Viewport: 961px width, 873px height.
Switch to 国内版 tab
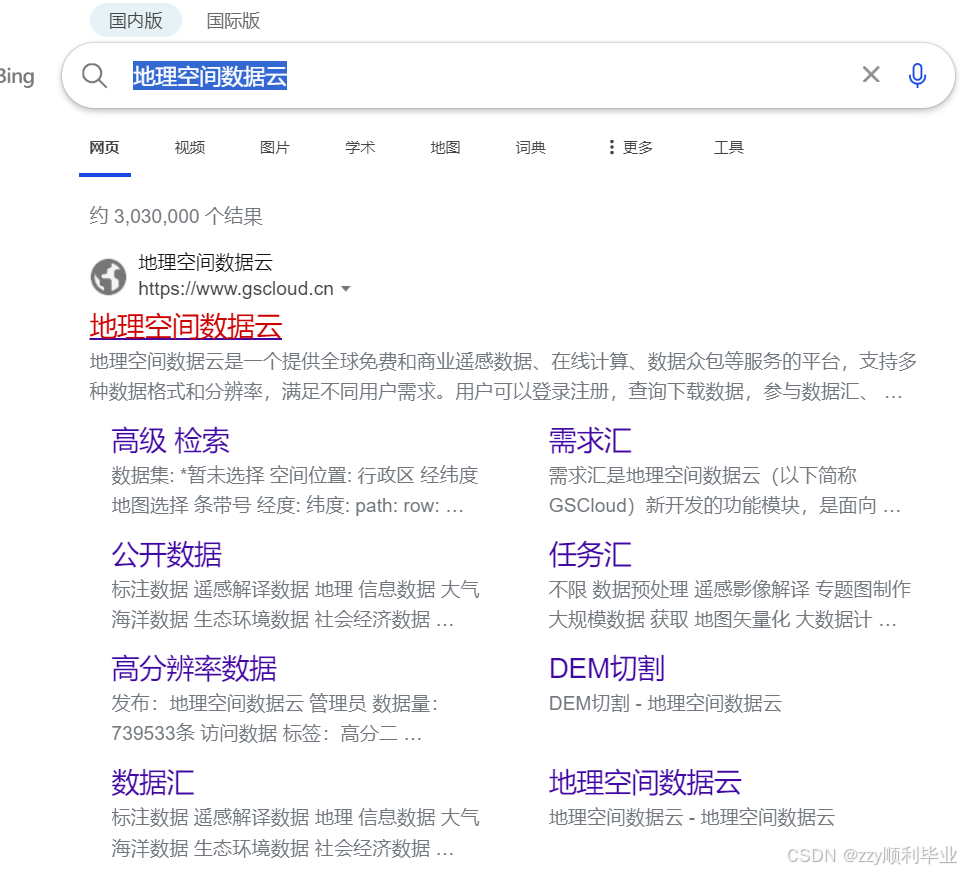click(x=135, y=20)
